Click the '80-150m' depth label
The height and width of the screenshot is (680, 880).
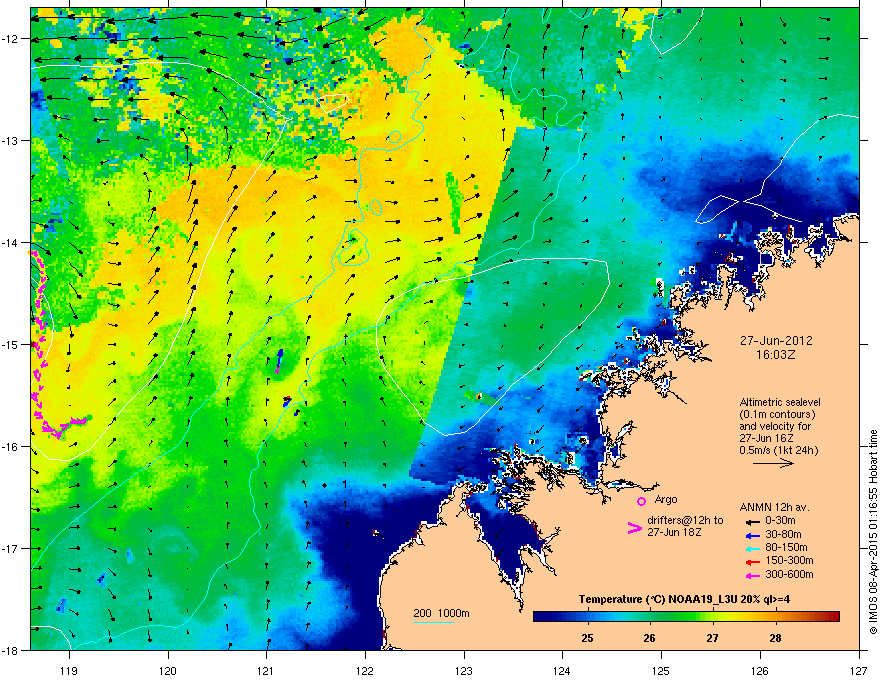point(786,548)
